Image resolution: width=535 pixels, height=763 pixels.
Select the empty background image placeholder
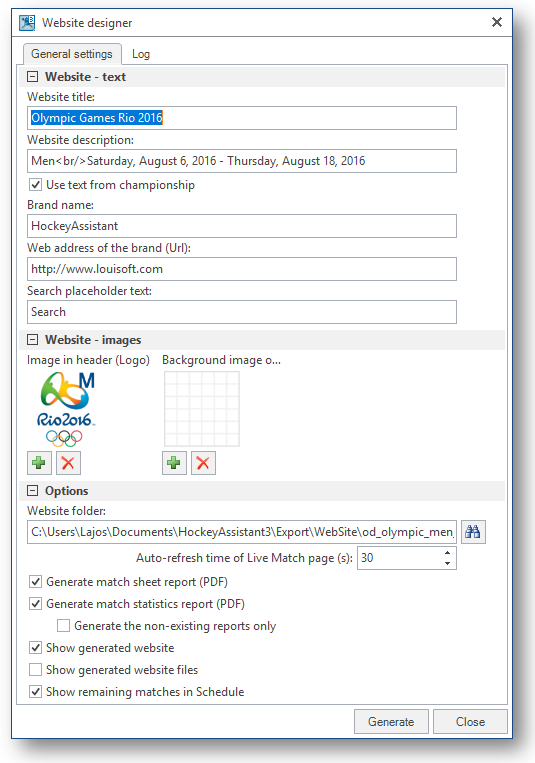click(x=202, y=409)
